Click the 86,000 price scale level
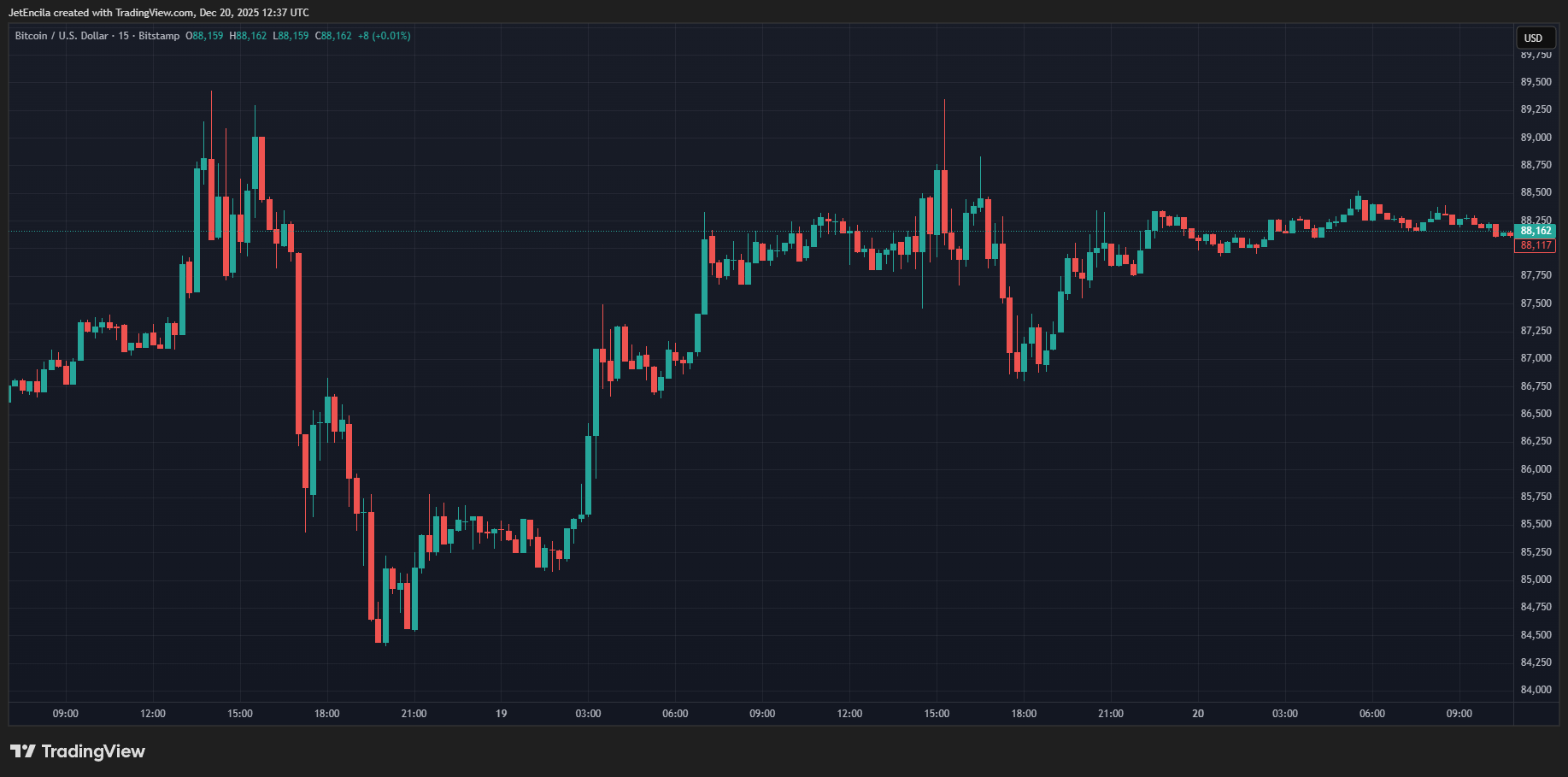 pyautogui.click(x=1536, y=469)
